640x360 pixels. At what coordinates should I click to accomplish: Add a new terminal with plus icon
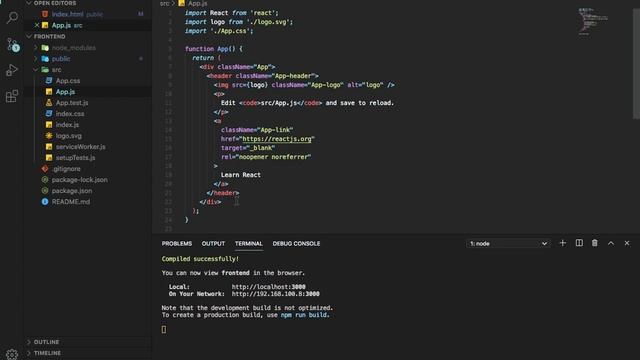tap(562, 243)
